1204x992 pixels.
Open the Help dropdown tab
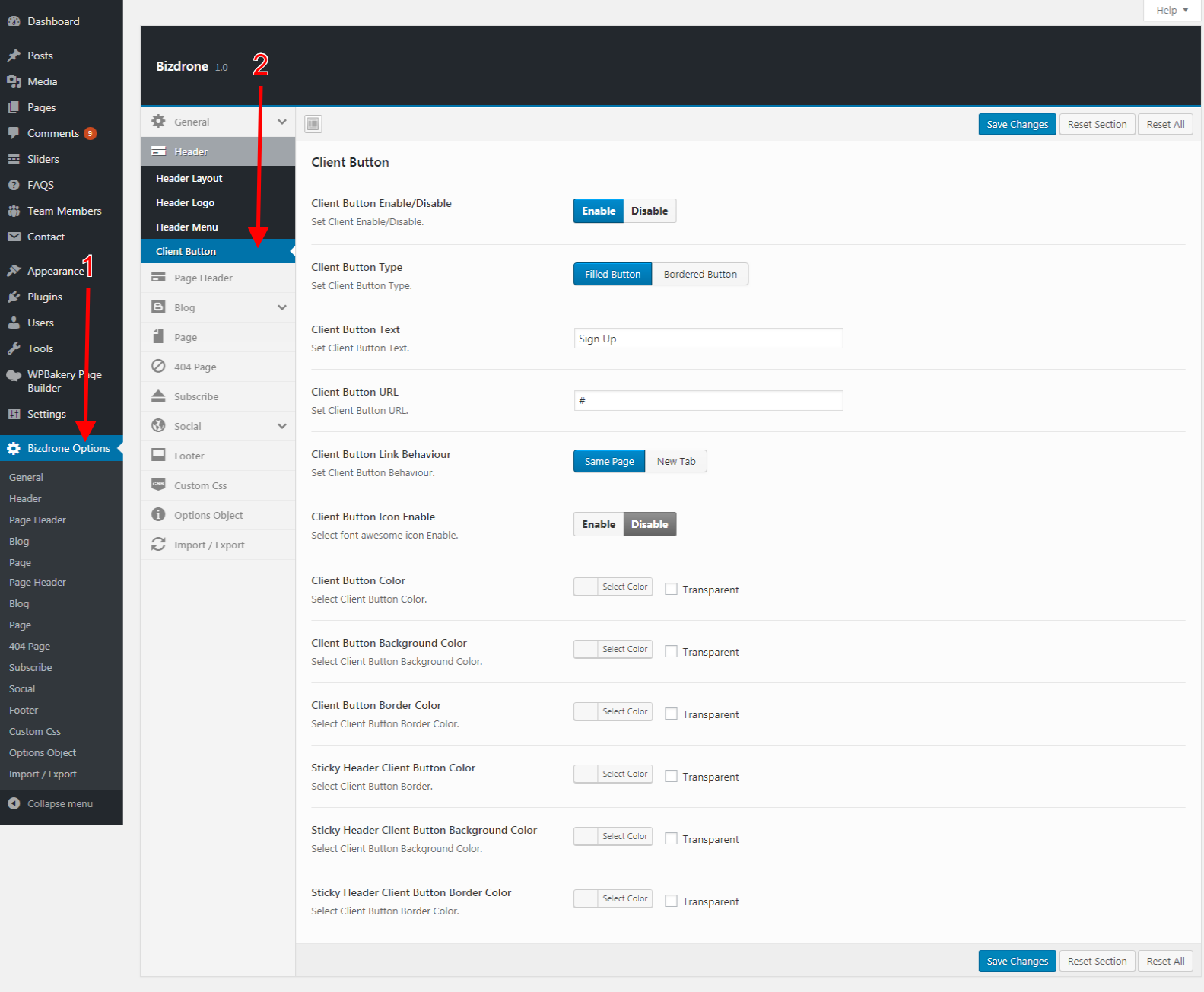pyautogui.click(x=1172, y=10)
